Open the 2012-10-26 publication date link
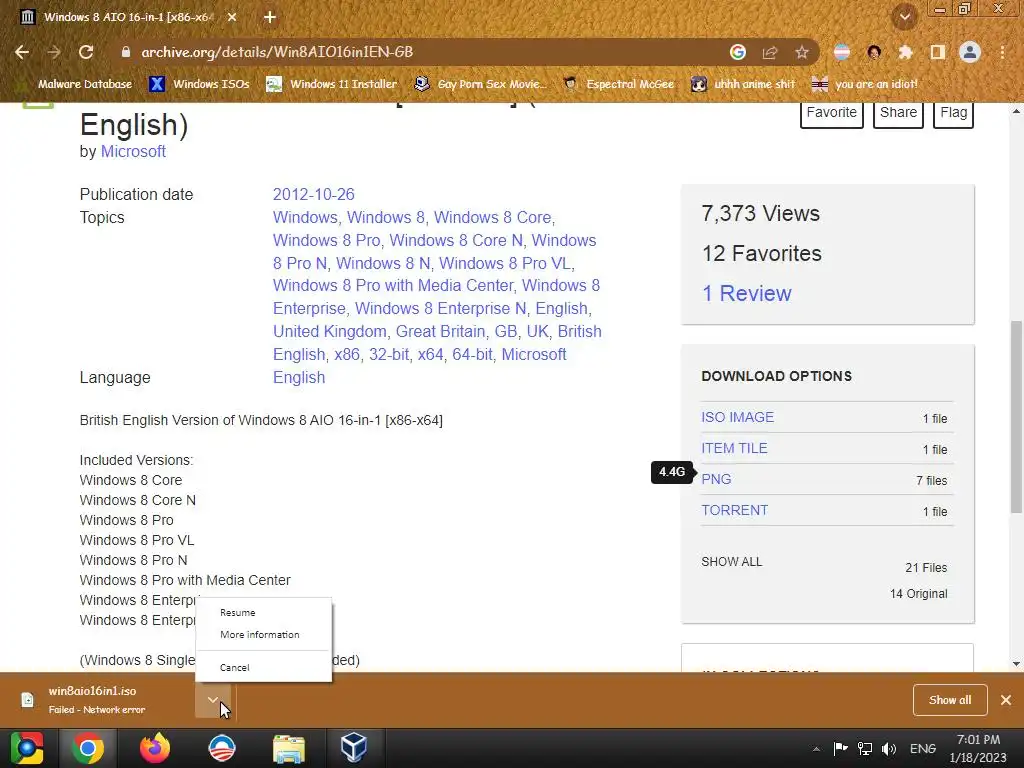The height and width of the screenshot is (768, 1024). [313, 195]
